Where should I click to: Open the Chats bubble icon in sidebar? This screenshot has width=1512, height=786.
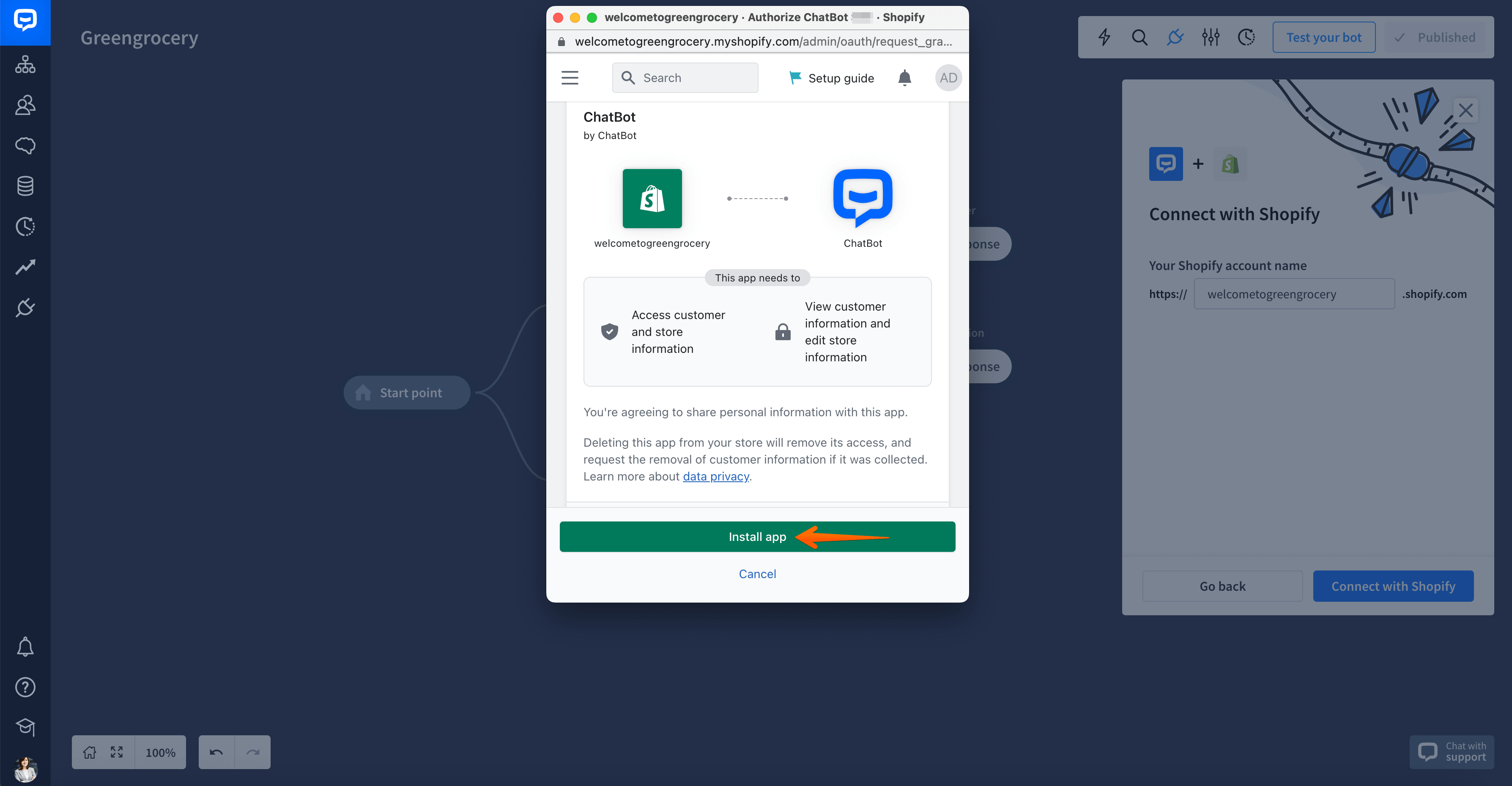point(25,145)
